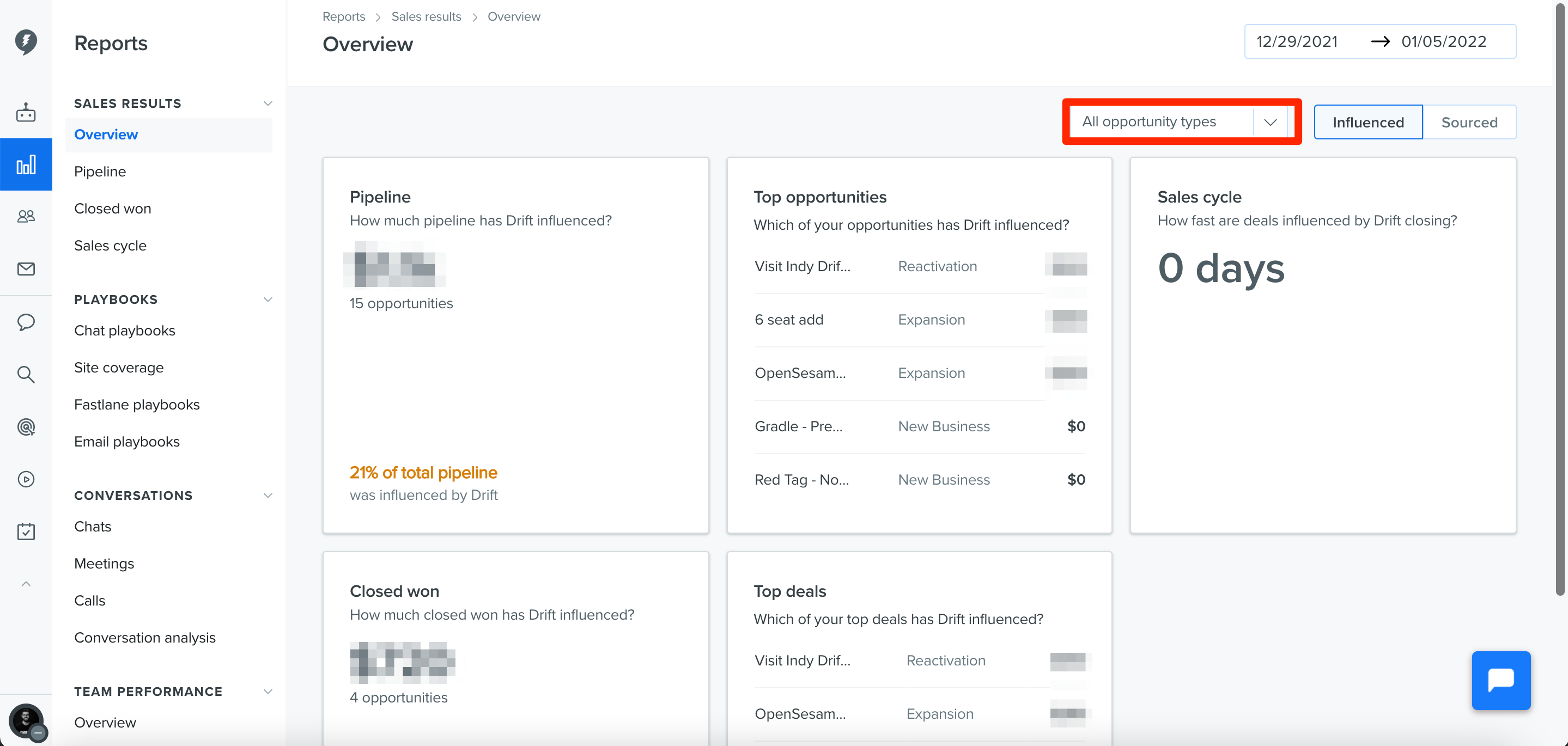Click the user avatar at bottom left
Screen dimensions: 1568x746
(27, 721)
